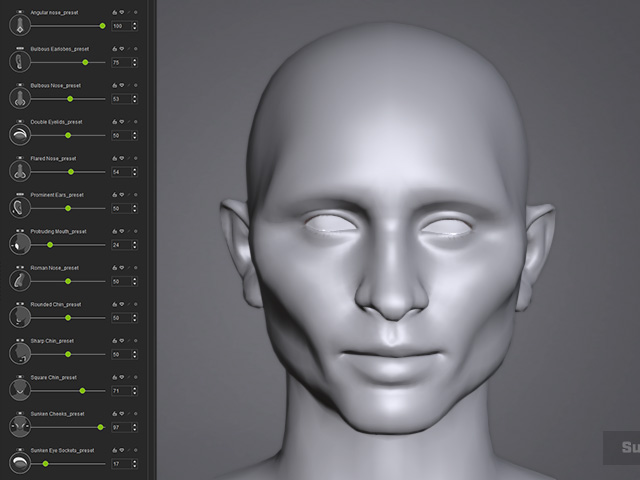640x480 pixels.
Task: Click the Sunken Eye Sockets slider handle
Action: 45,464
